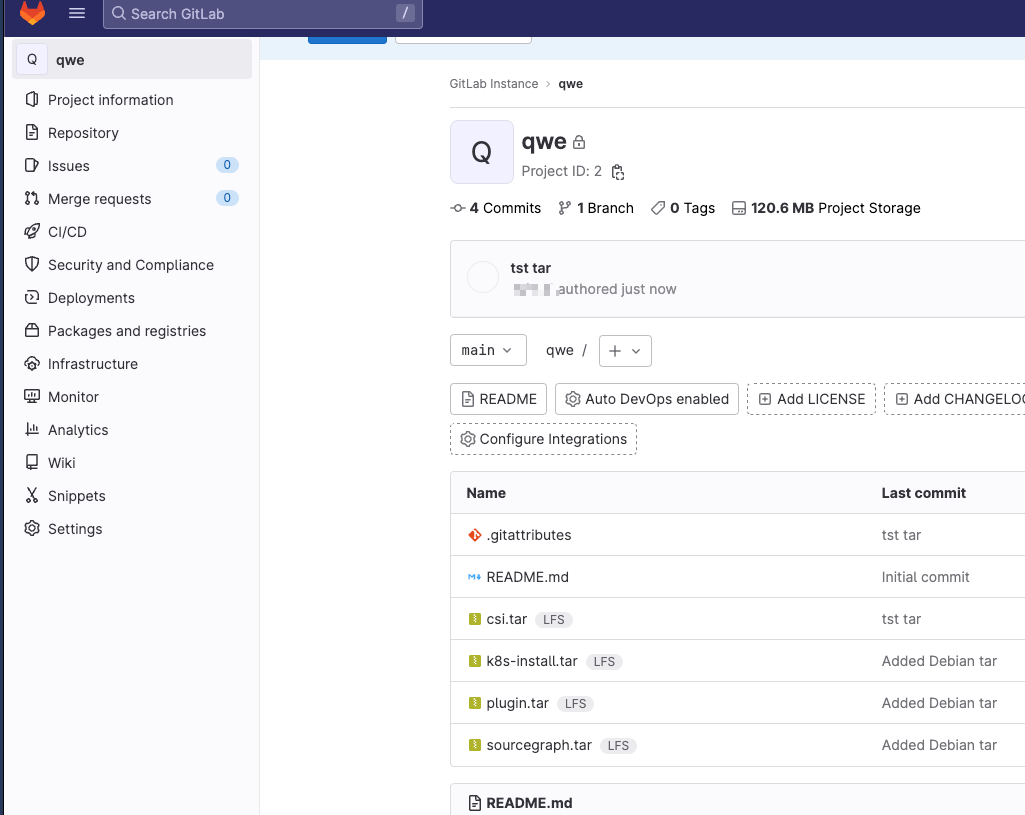Open Packages and registries menu

[127, 331]
